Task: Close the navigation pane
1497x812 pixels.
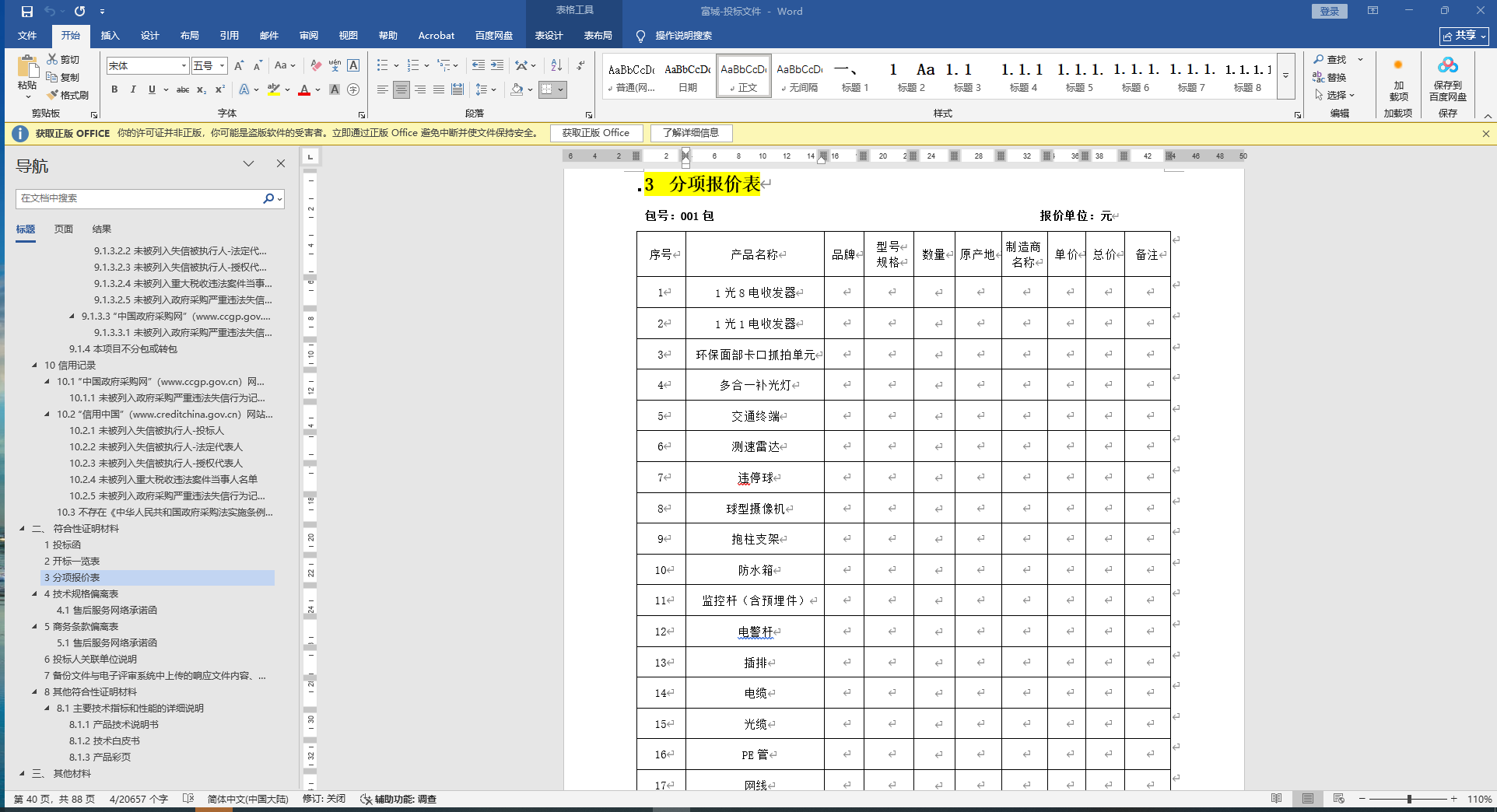Action: coord(281,163)
